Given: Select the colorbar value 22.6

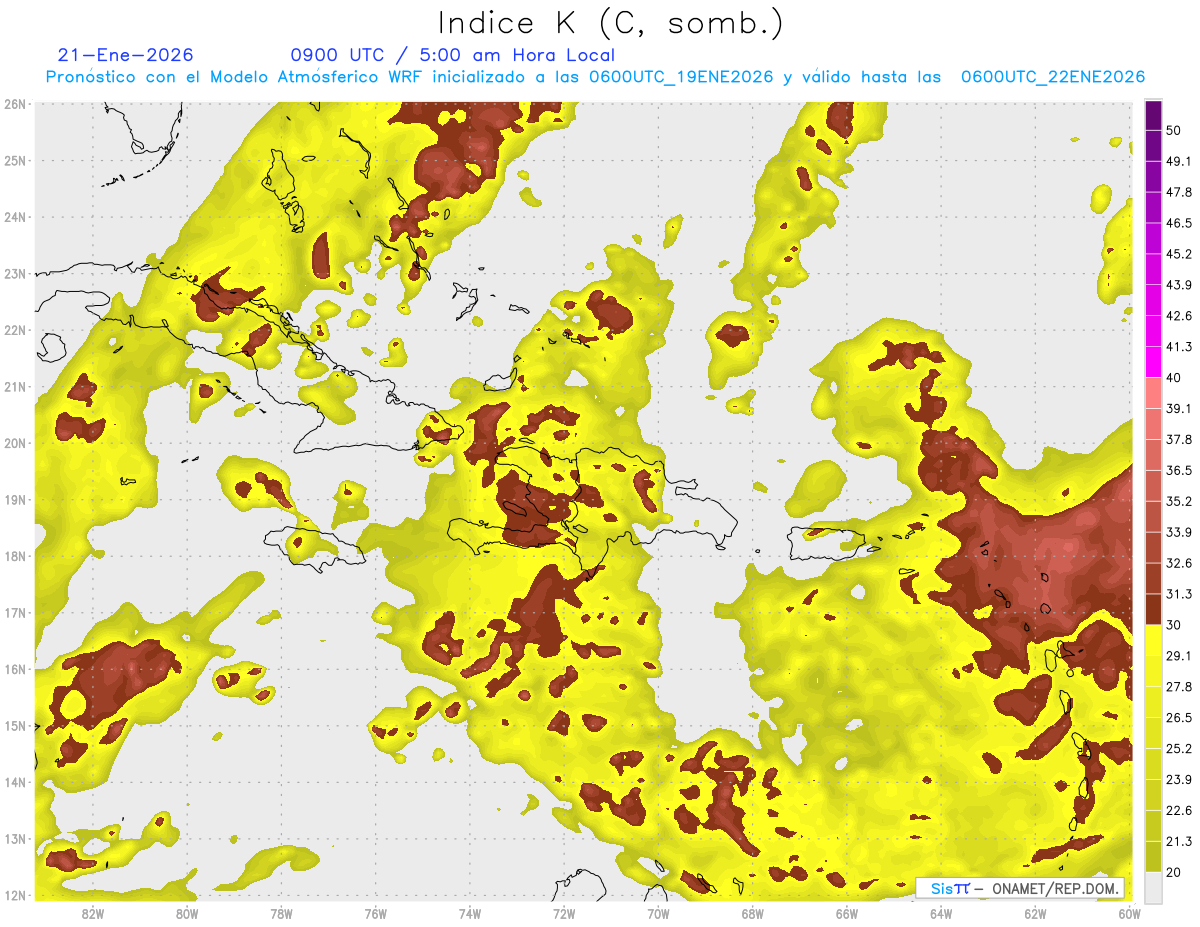Looking at the screenshot, I should tap(1178, 810).
